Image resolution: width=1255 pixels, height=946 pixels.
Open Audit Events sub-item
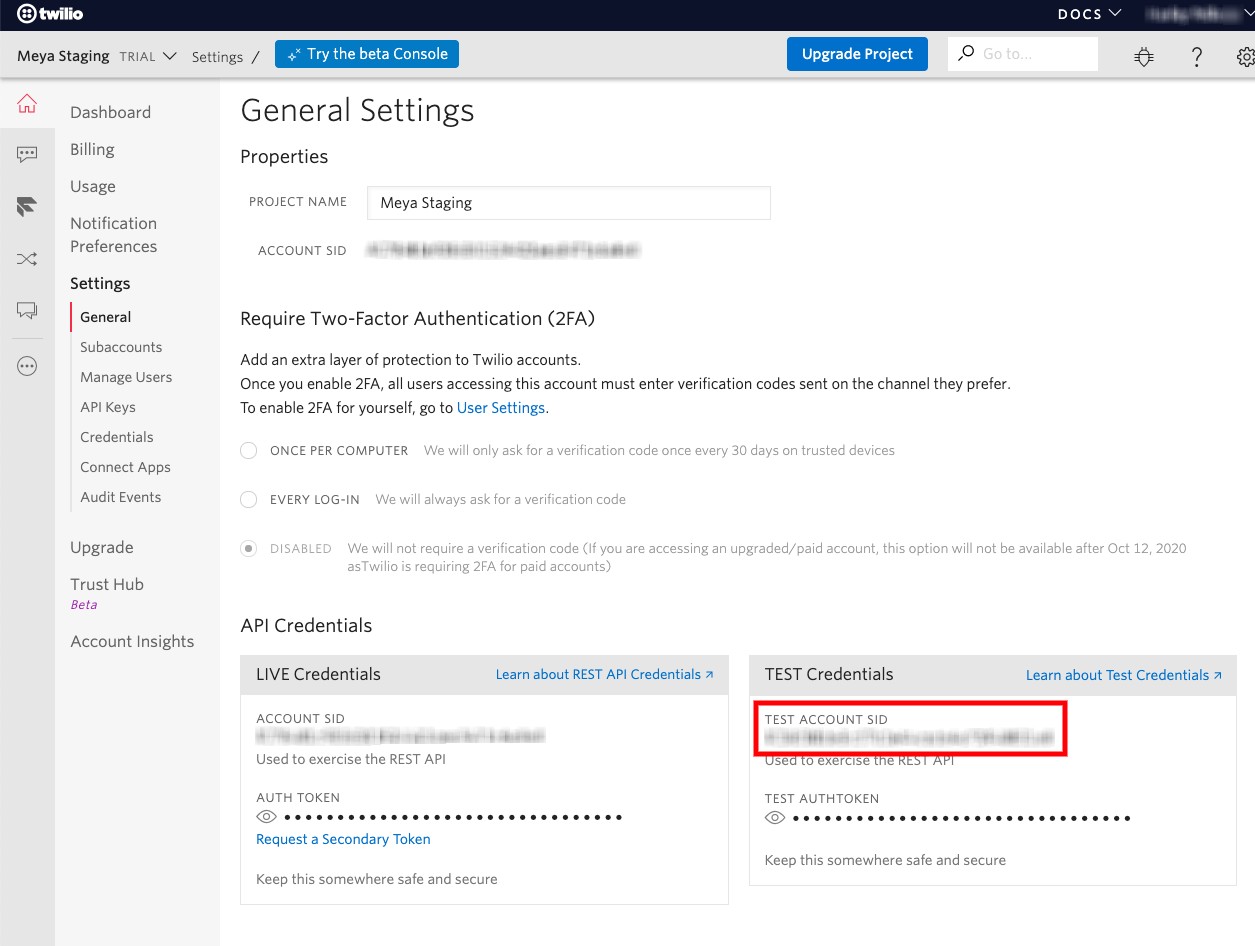(x=120, y=497)
